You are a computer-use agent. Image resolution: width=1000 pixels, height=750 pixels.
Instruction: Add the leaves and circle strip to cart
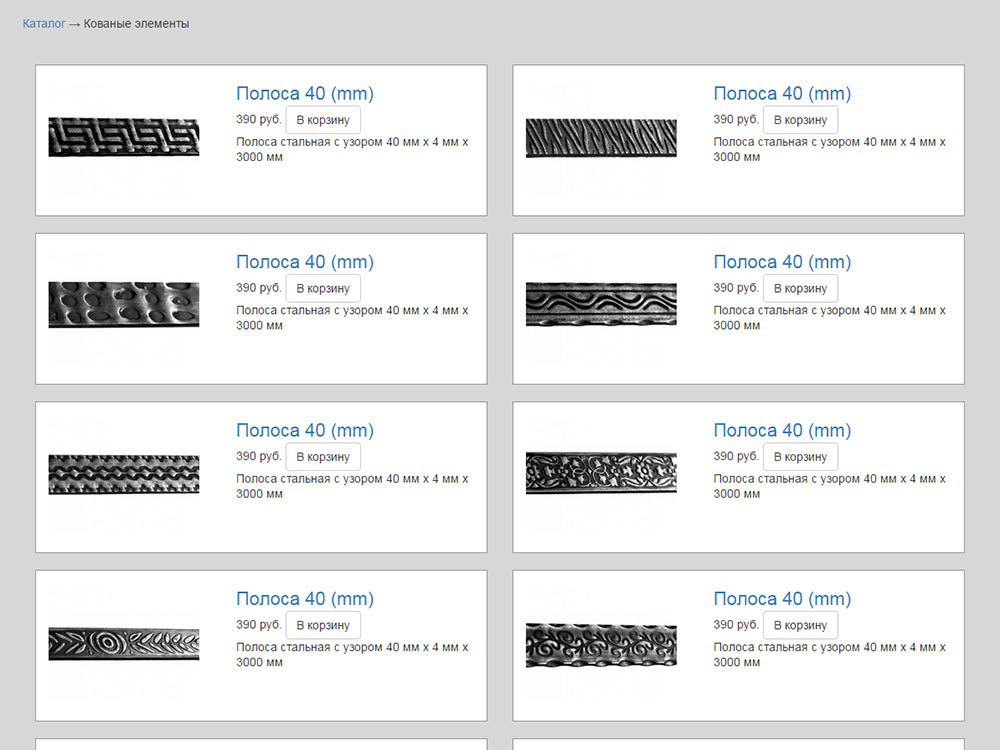323,625
